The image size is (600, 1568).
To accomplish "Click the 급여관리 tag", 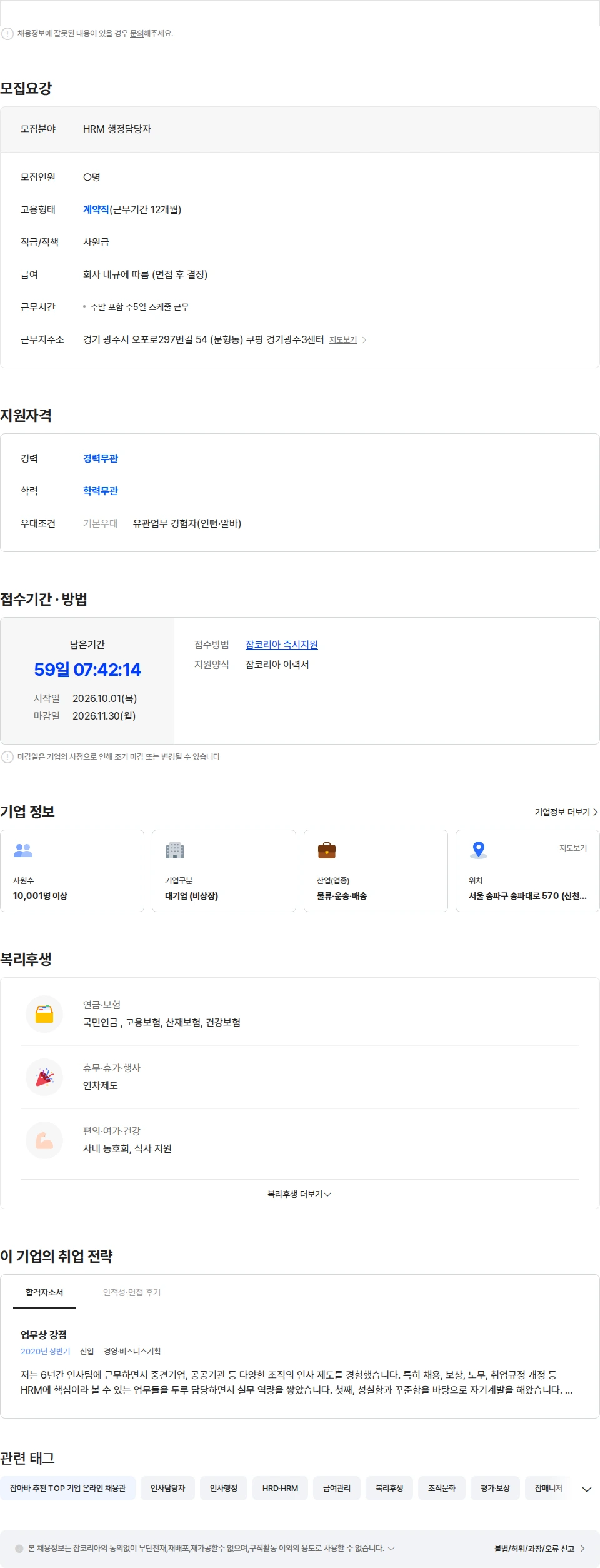I will pos(337,1489).
